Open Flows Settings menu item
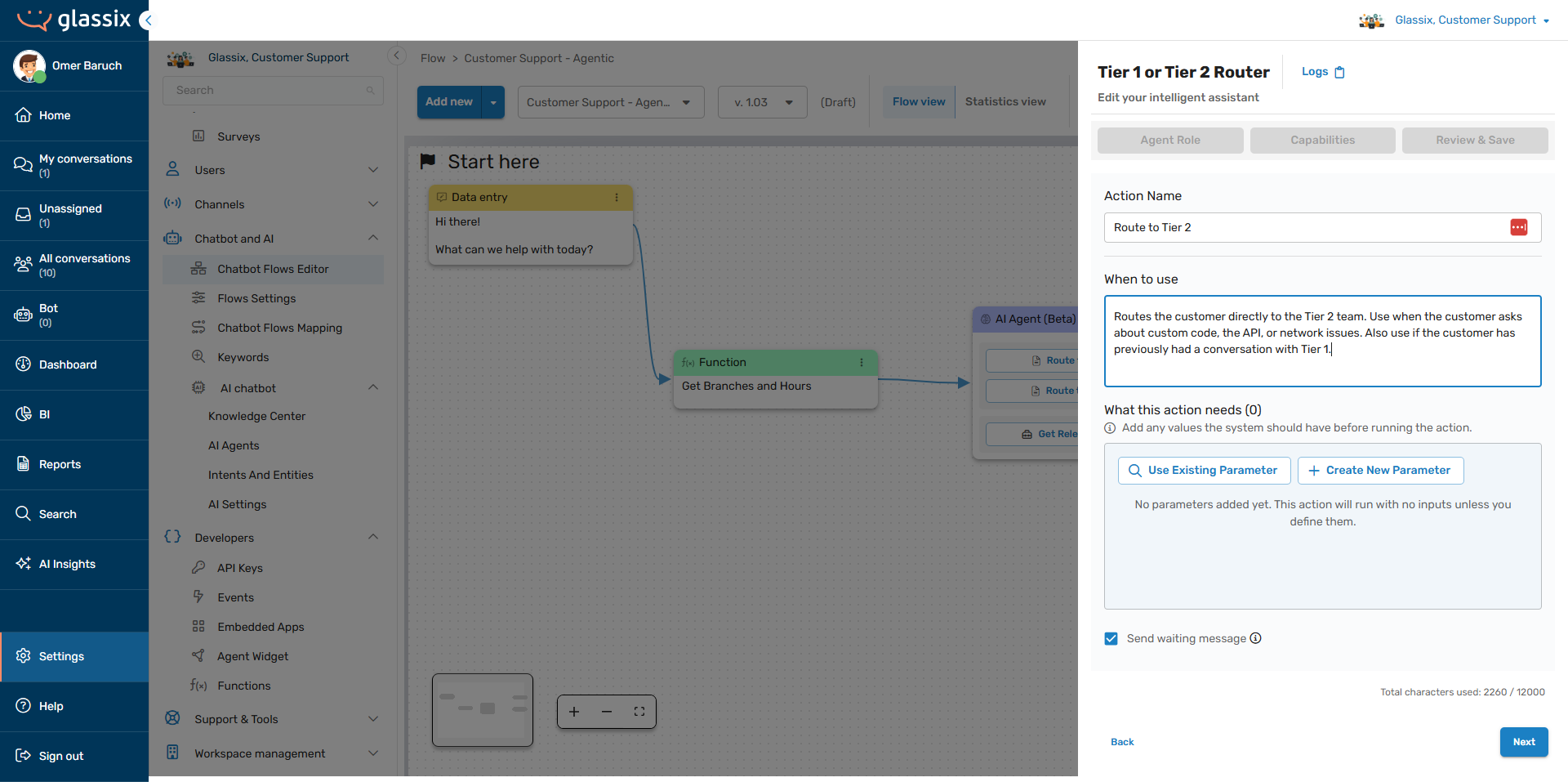 click(x=273, y=298)
